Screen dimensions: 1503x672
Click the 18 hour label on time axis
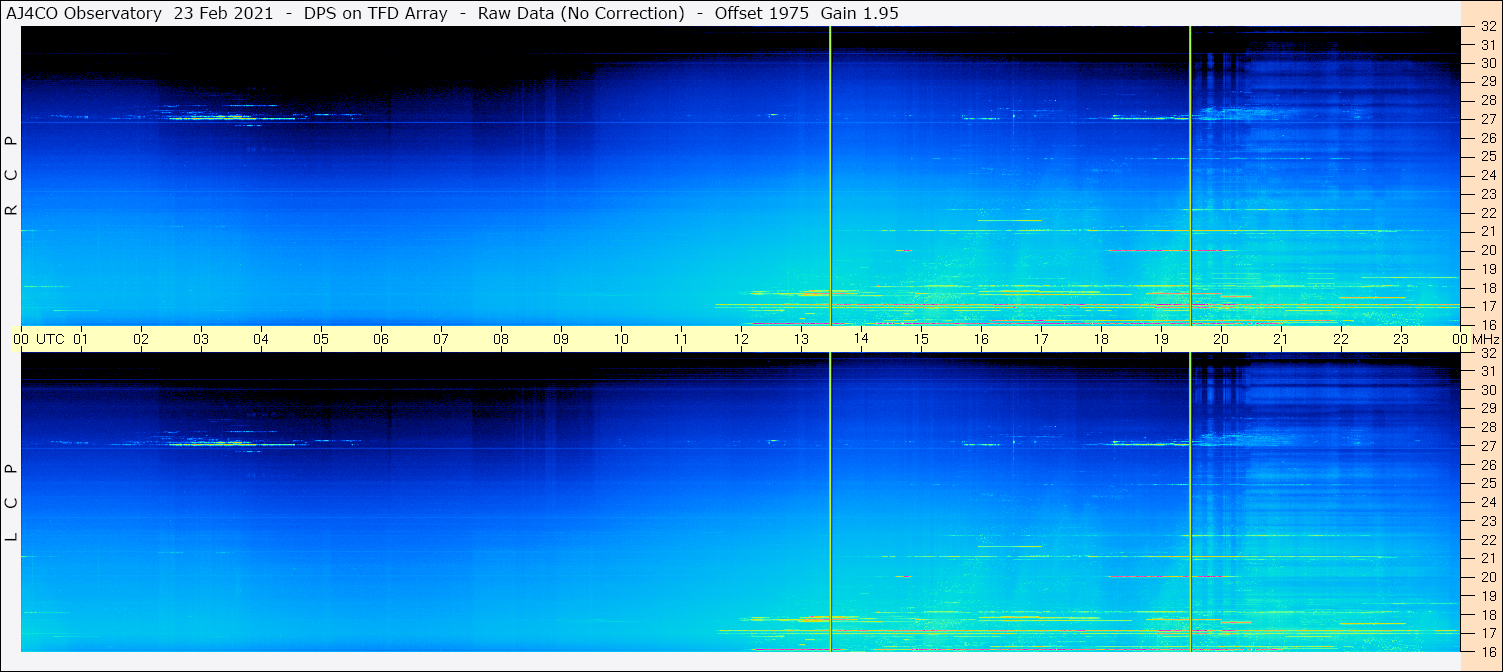tap(1101, 339)
